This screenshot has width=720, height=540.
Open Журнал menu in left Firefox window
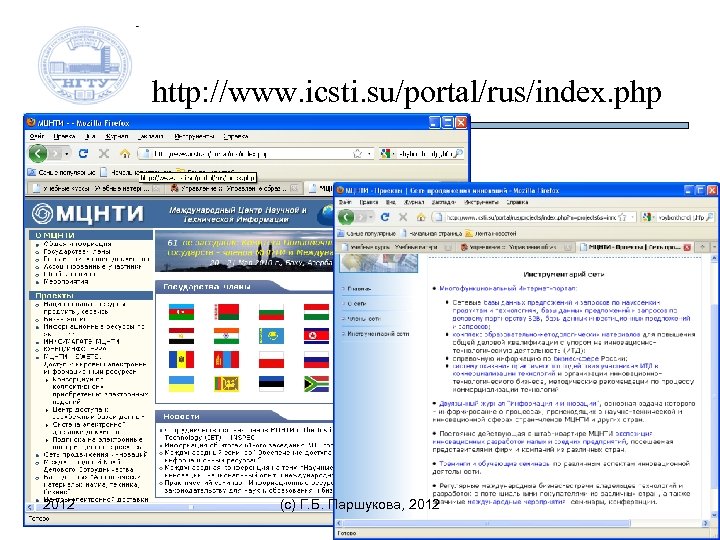pyautogui.click(x=117, y=136)
